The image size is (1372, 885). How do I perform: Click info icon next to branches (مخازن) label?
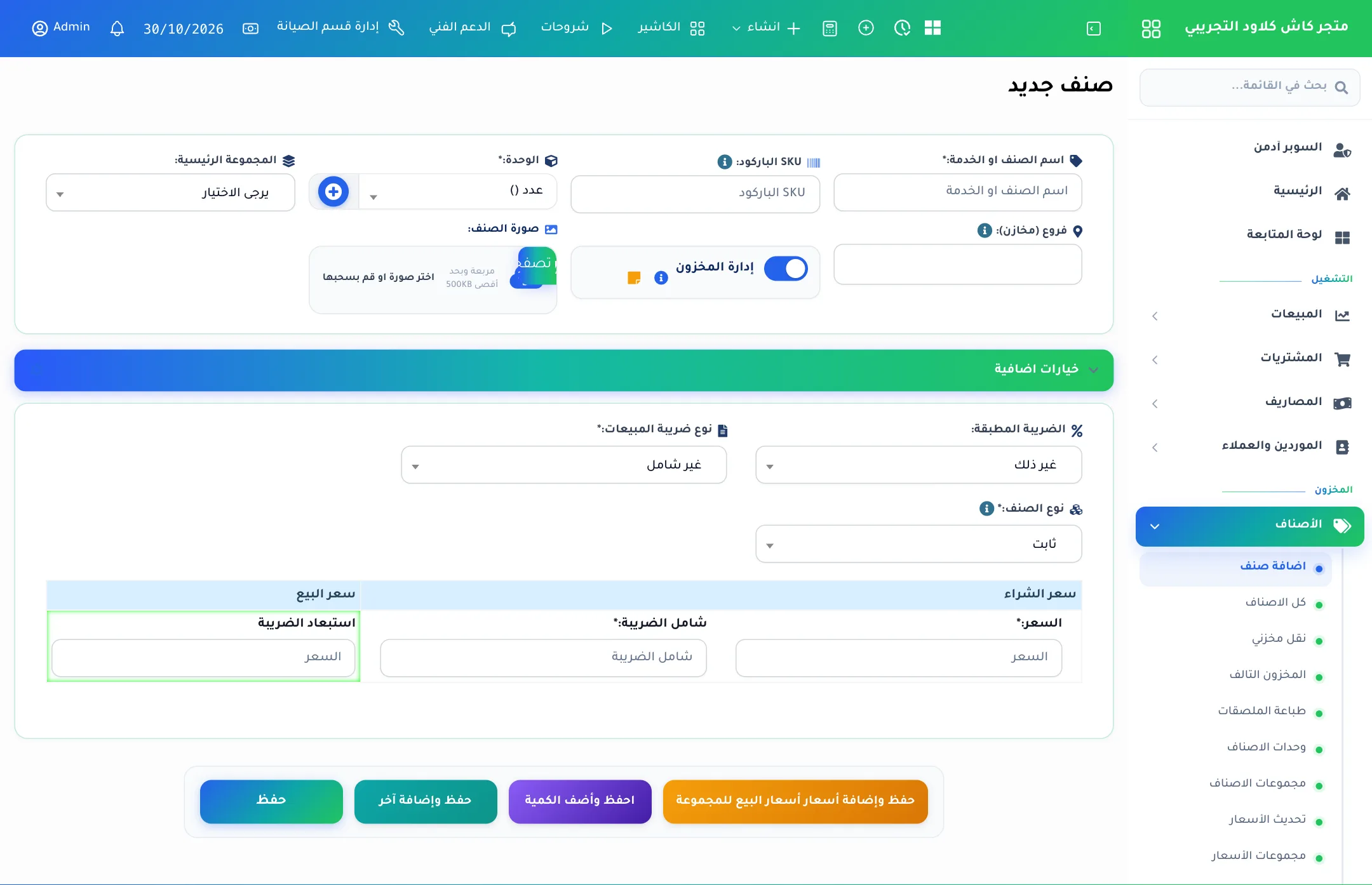[985, 230]
